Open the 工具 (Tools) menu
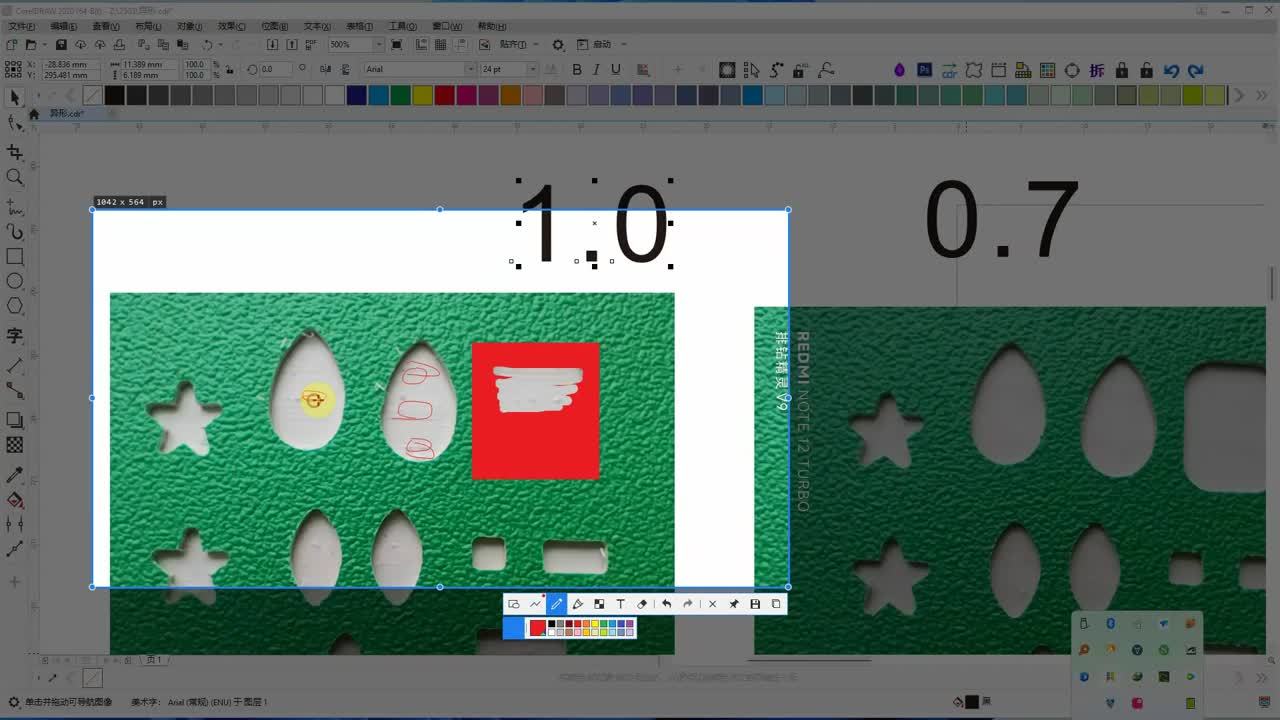The height and width of the screenshot is (720, 1280). 402,26
